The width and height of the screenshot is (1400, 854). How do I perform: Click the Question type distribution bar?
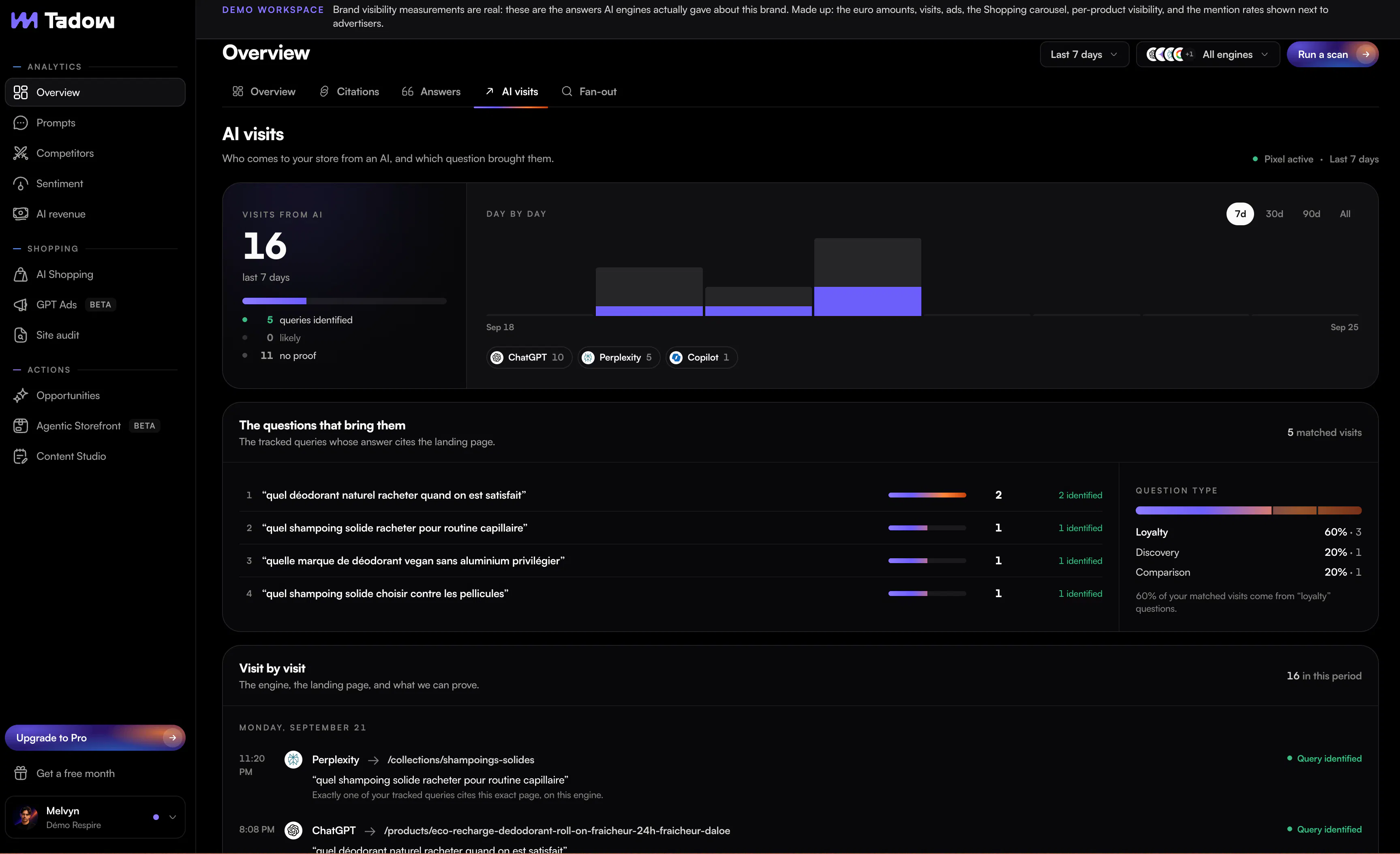(1248, 510)
